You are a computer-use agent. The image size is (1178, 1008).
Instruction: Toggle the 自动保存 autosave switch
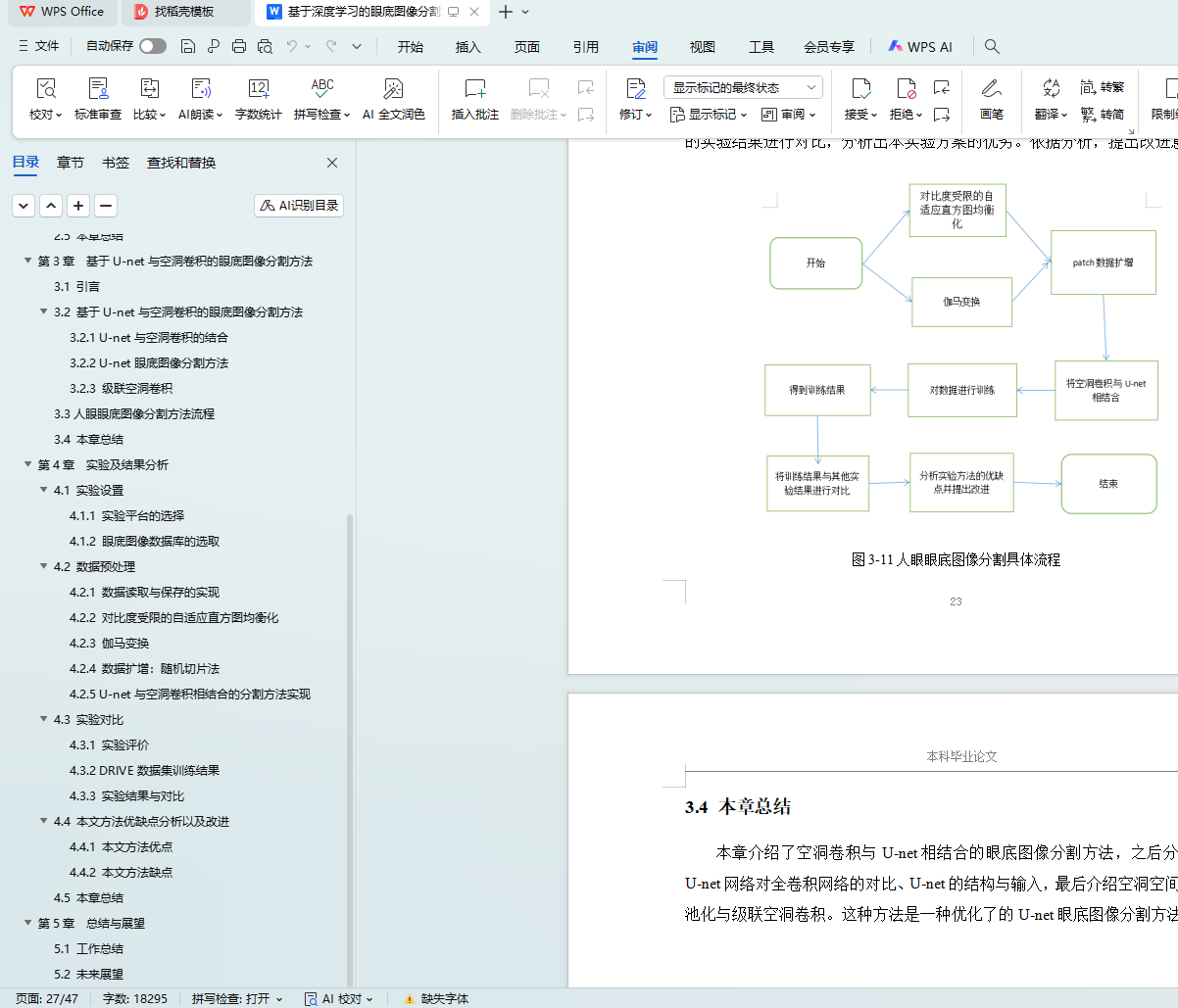[x=152, y=46]
